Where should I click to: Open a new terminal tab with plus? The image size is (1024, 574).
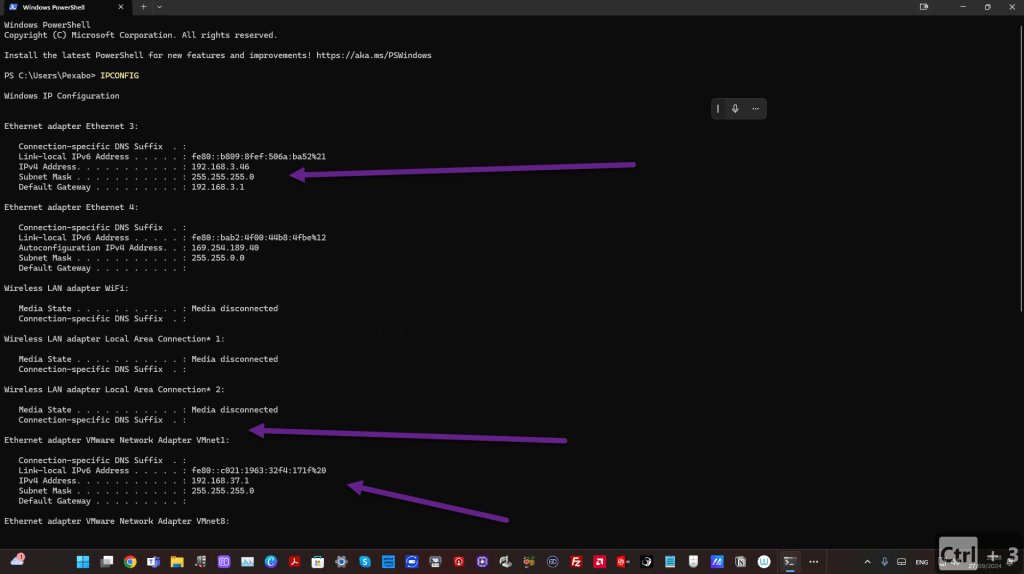(144, 7)
